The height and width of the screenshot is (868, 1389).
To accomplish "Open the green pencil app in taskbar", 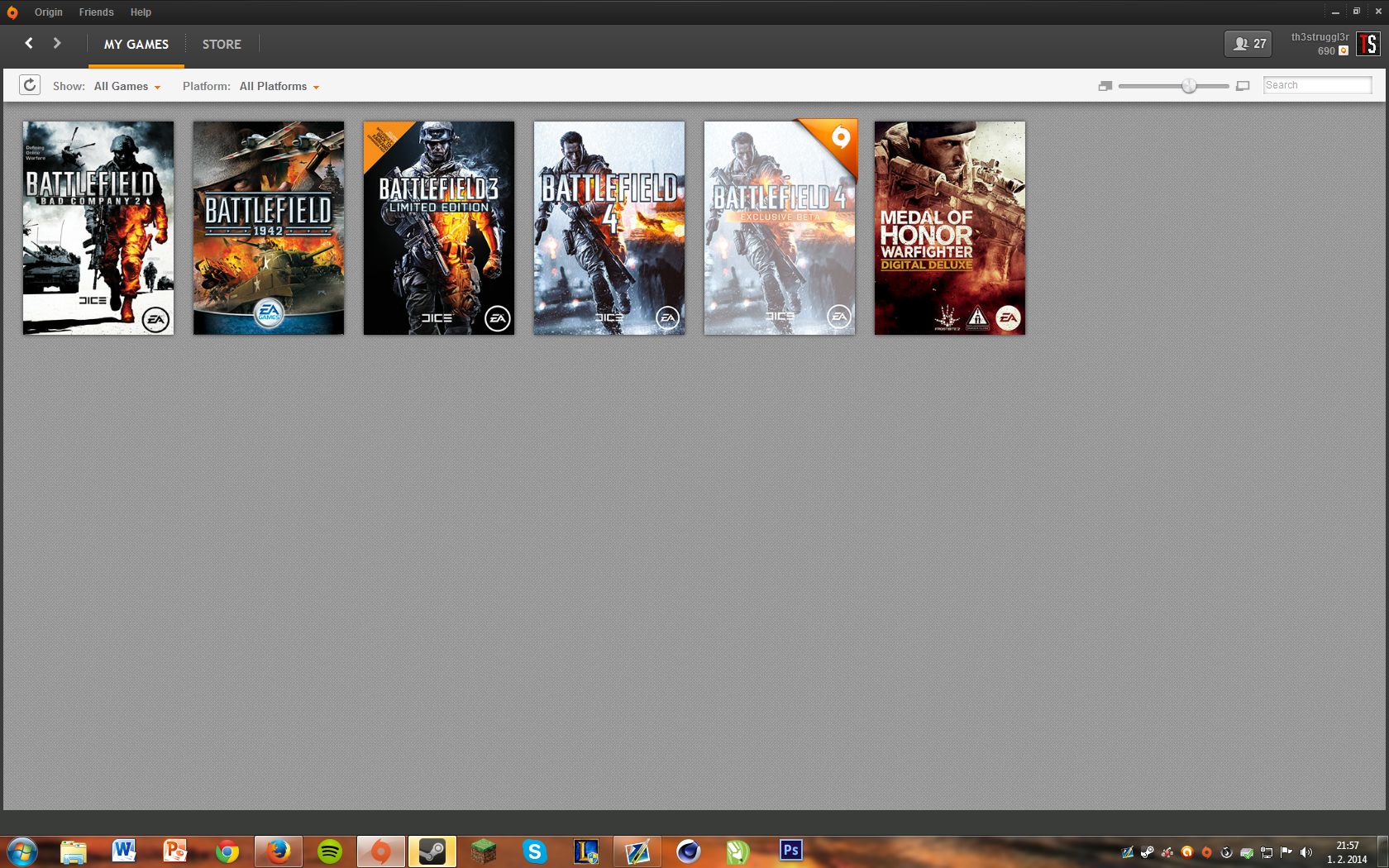I will coord(737,851).
